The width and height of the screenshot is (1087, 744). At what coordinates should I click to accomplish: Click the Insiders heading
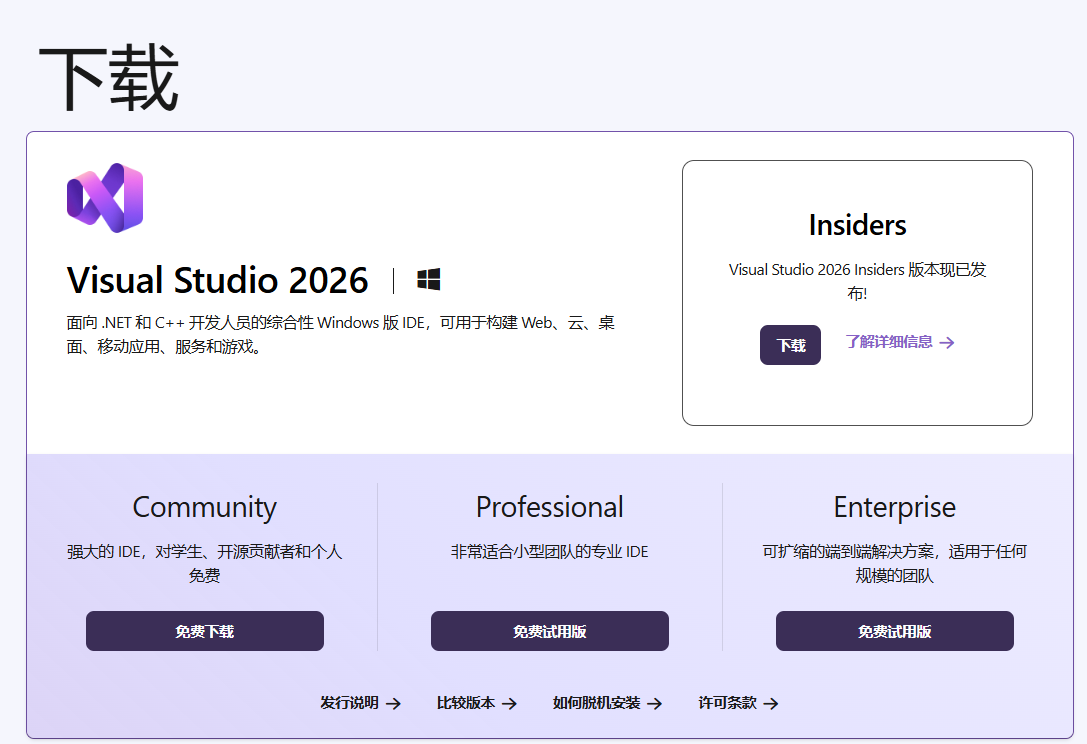coord(858,225)
